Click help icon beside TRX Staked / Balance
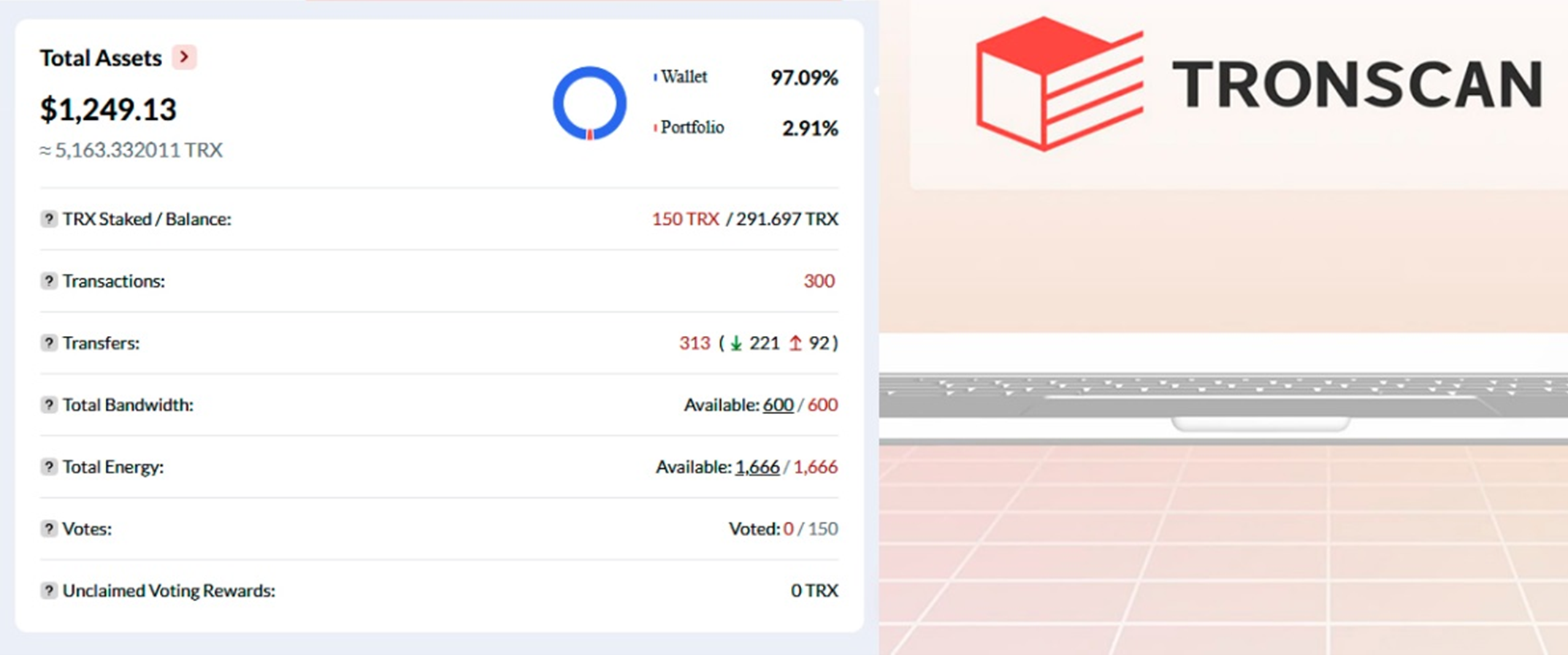The image size is (1568, 655). (x=48, y=219)
